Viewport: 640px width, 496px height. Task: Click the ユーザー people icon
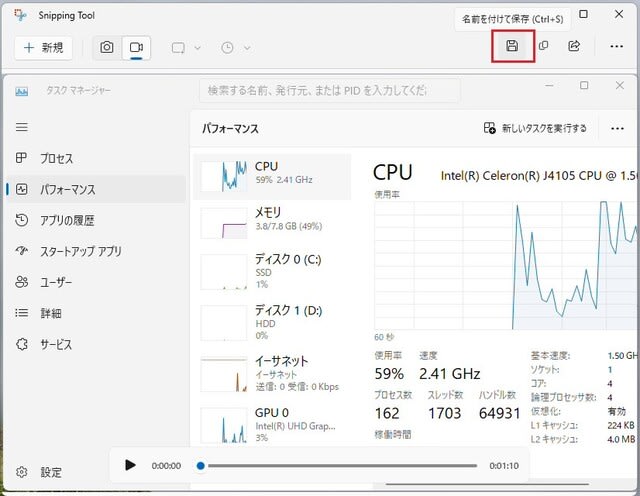click(22, 282)
